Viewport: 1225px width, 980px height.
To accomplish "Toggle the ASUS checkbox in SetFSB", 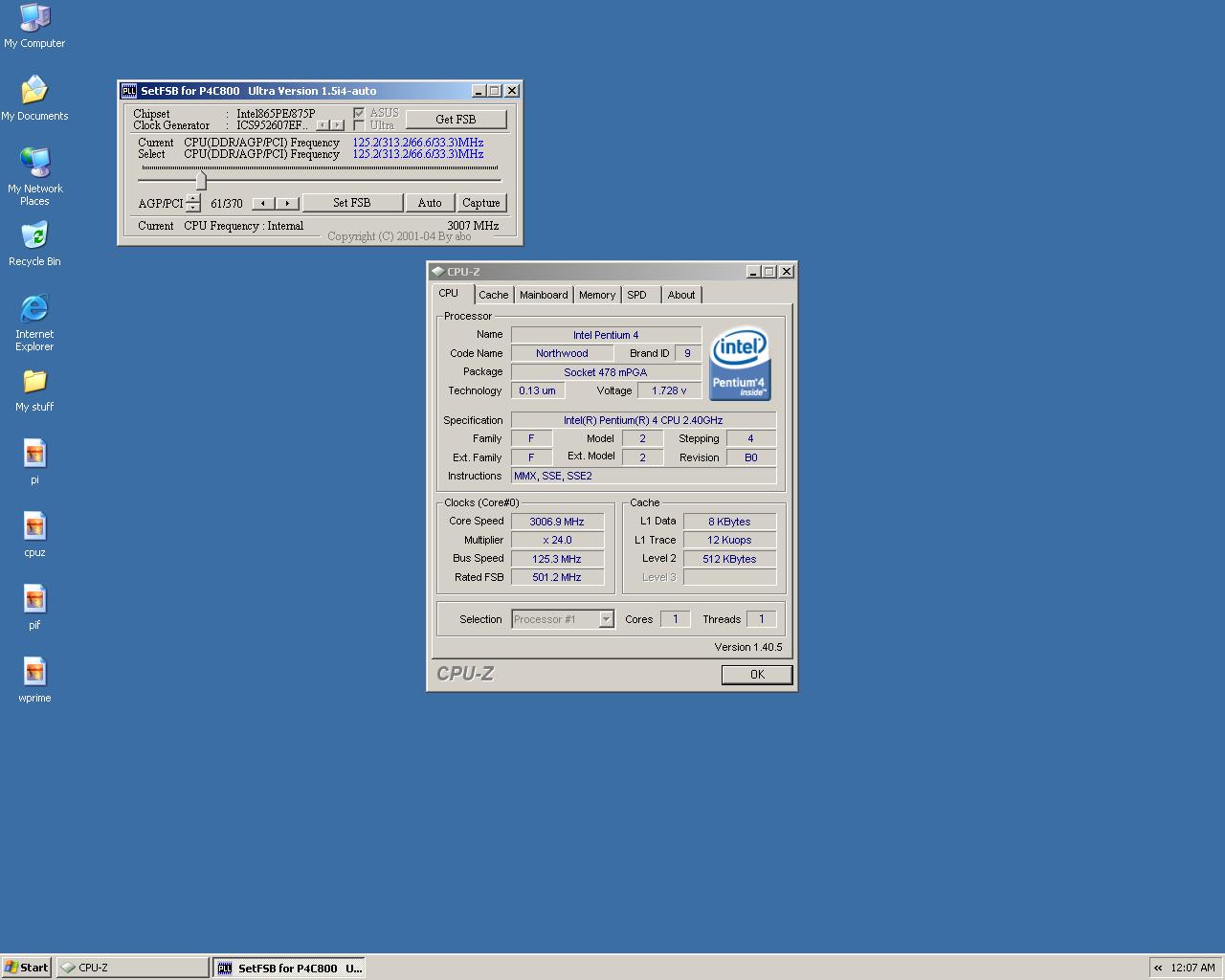I will tap(359, 113).
